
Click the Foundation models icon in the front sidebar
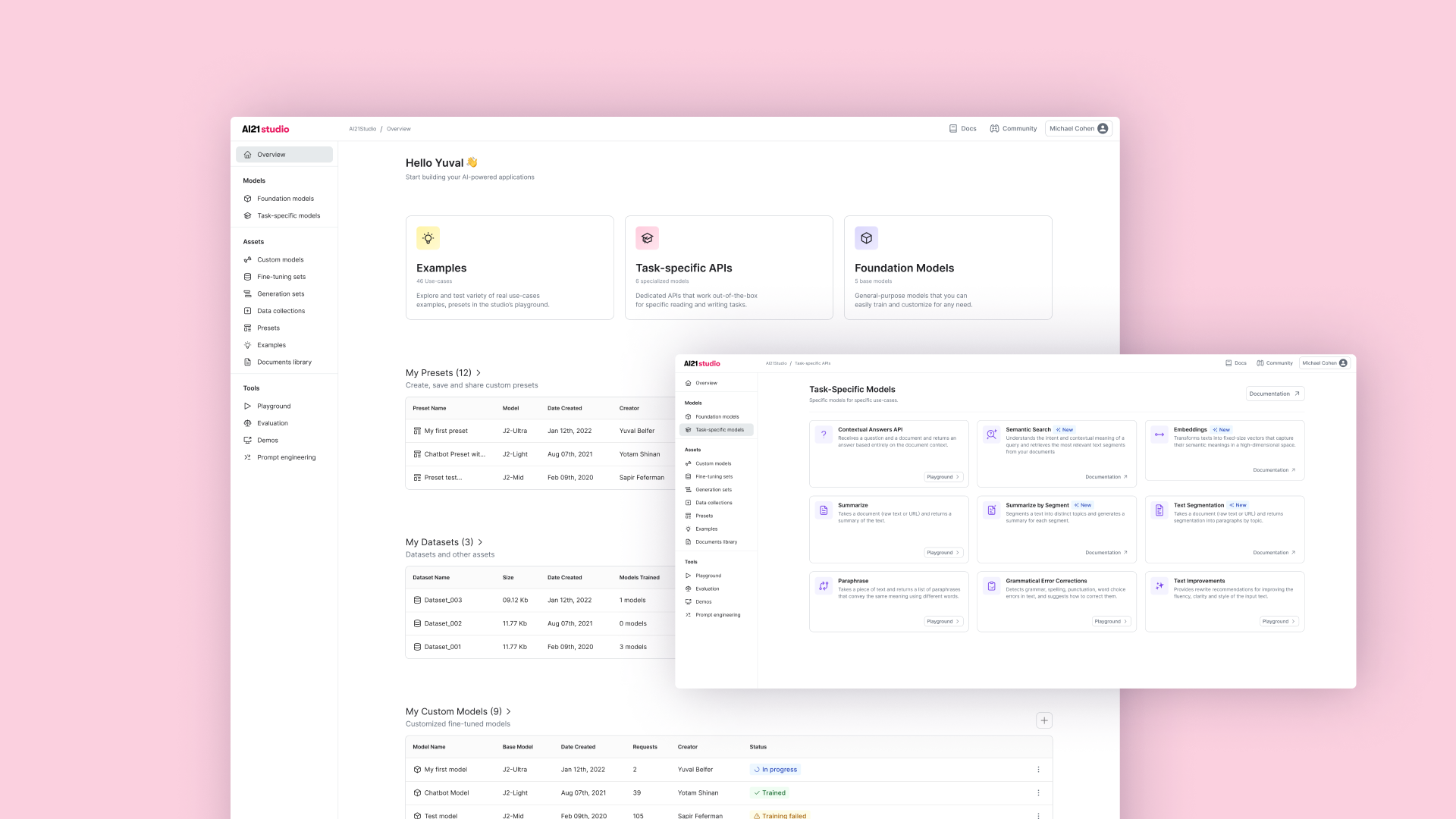coord(689,417)
